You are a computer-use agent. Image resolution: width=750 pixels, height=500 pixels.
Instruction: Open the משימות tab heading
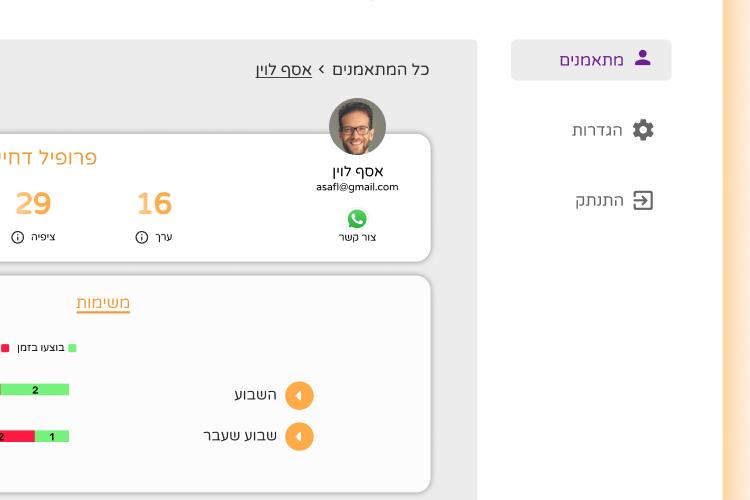pos(103,303)
